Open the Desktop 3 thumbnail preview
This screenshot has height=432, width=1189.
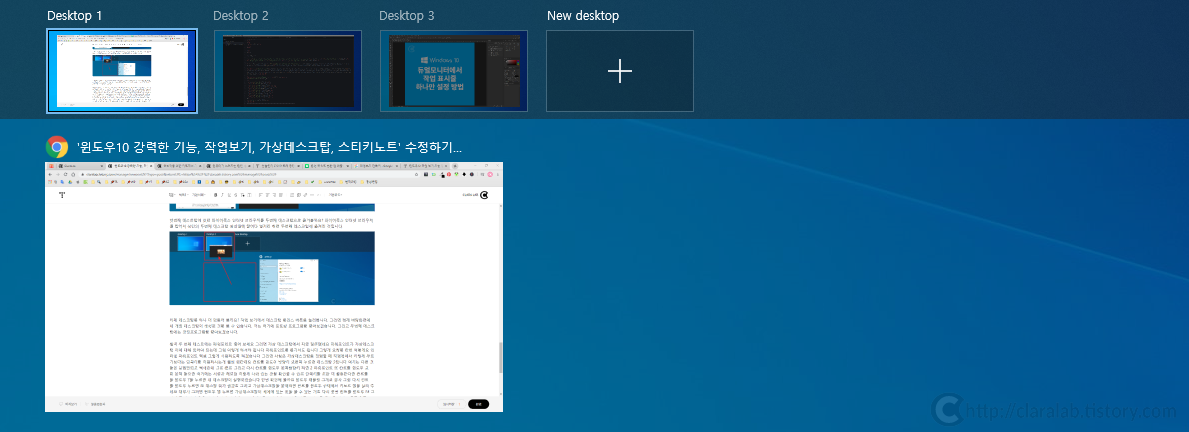click(x=453, y=71)
